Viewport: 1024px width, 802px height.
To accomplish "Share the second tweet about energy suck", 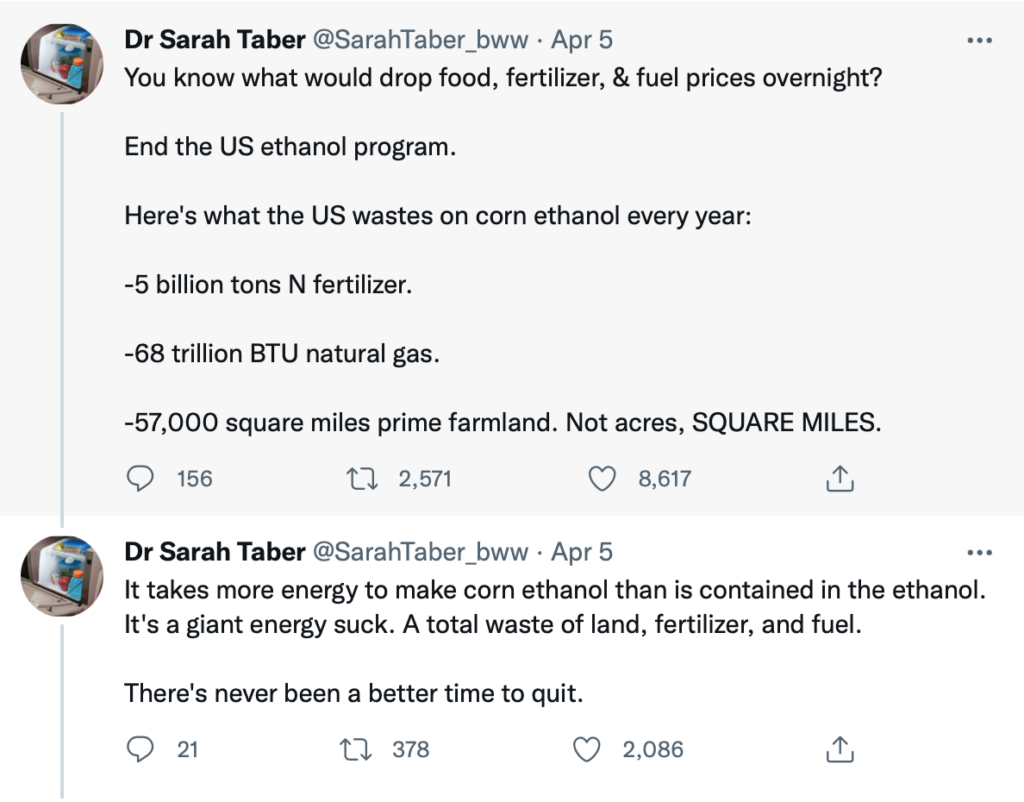I will [840, 748].
